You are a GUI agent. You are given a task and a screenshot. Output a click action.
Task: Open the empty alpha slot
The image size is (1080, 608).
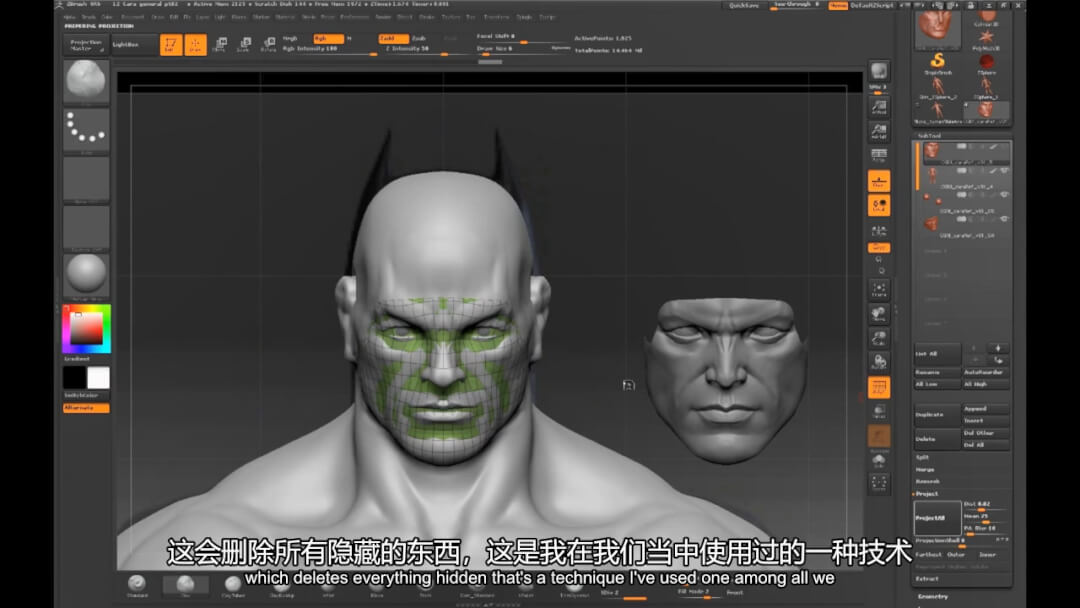pyautogui.click(x=86, y=179)
